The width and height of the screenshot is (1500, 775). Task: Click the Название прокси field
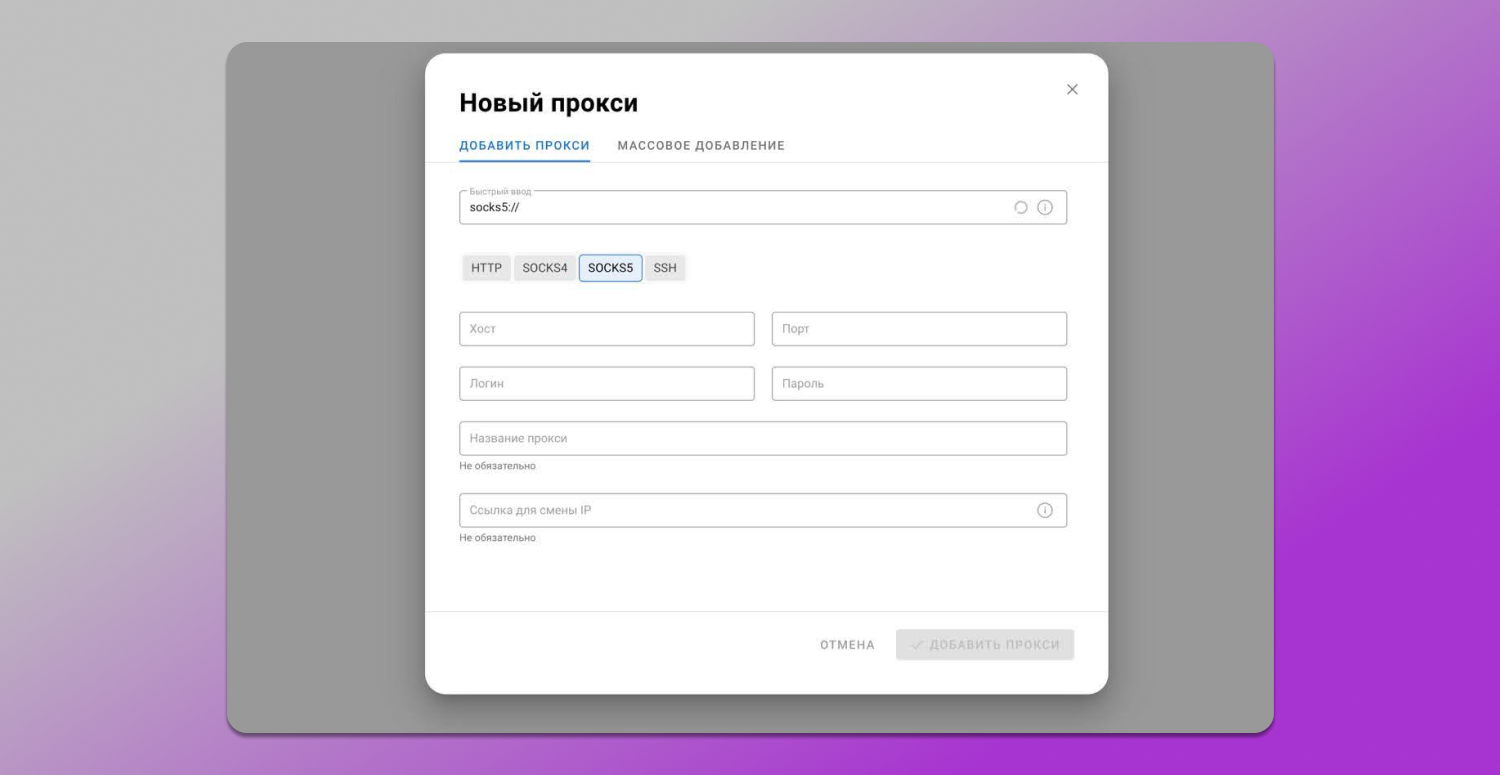762,439
